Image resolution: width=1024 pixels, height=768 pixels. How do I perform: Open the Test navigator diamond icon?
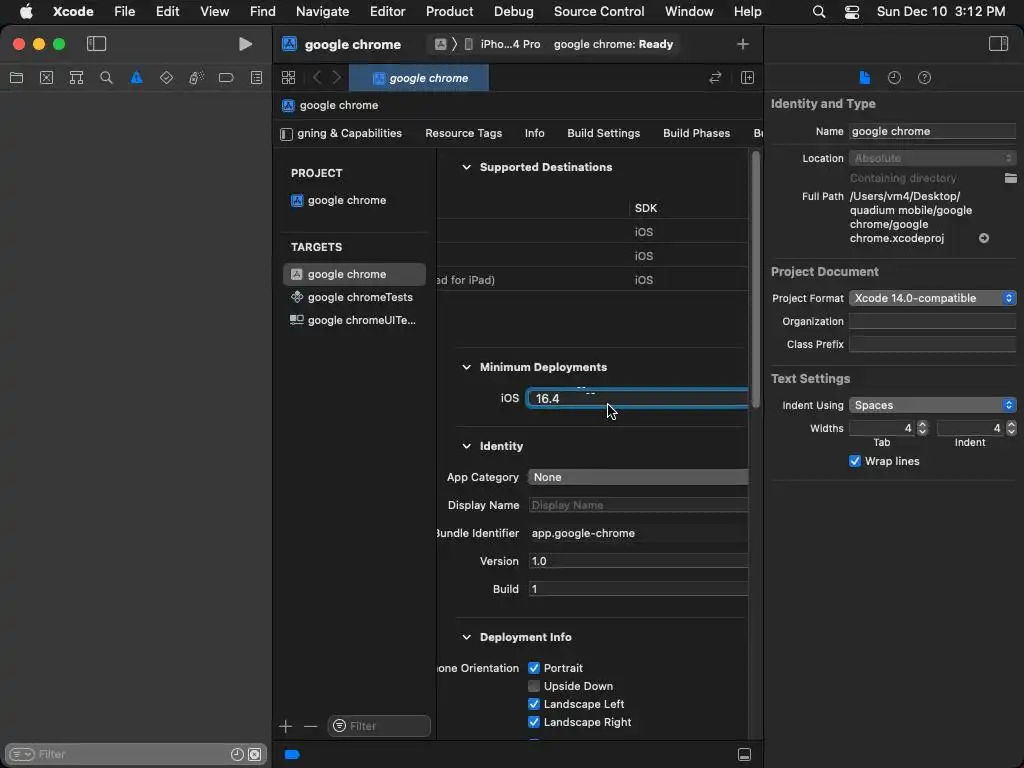coord(166,78)
